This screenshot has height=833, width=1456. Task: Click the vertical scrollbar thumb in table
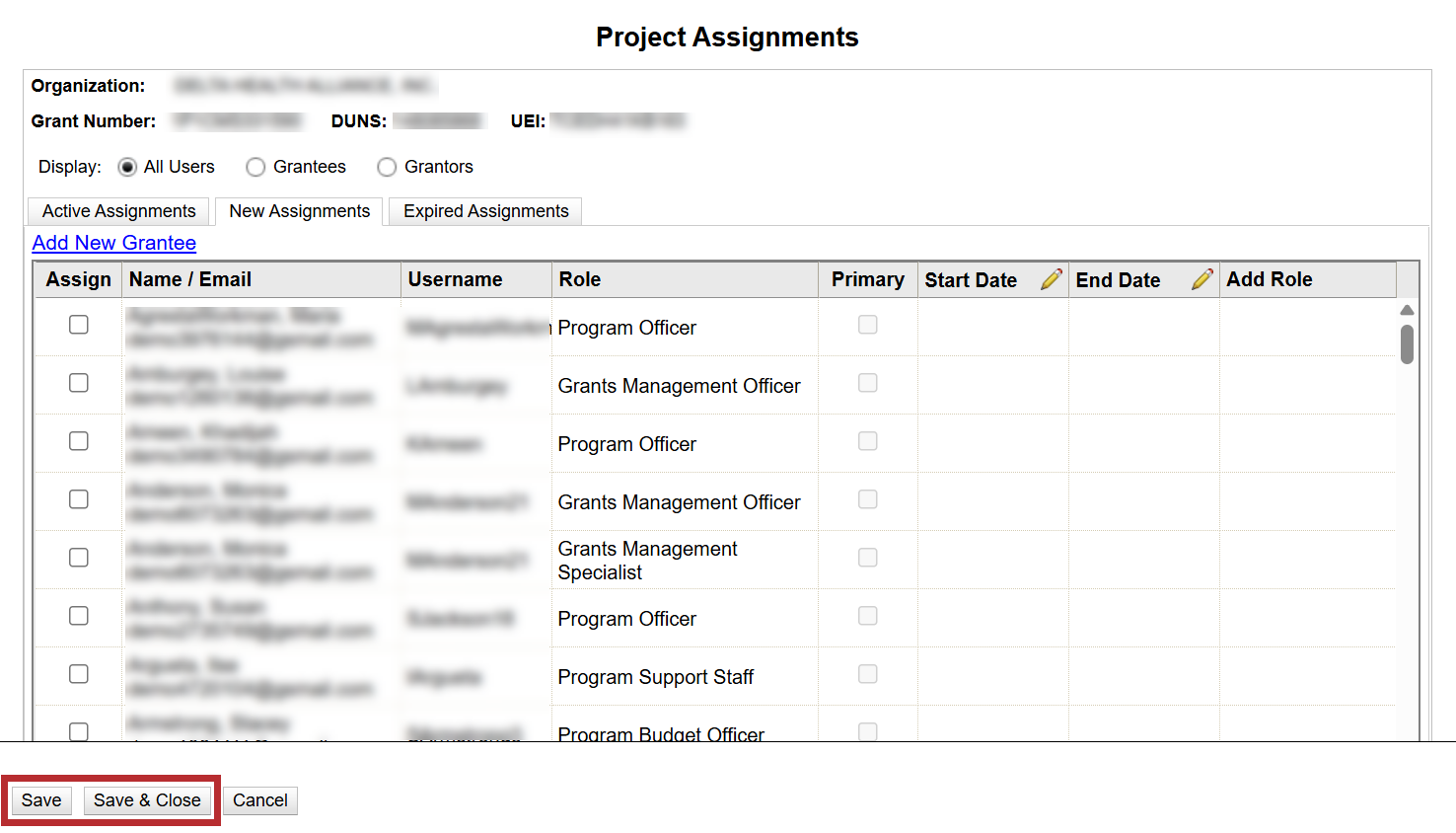tap(1407, 344)
